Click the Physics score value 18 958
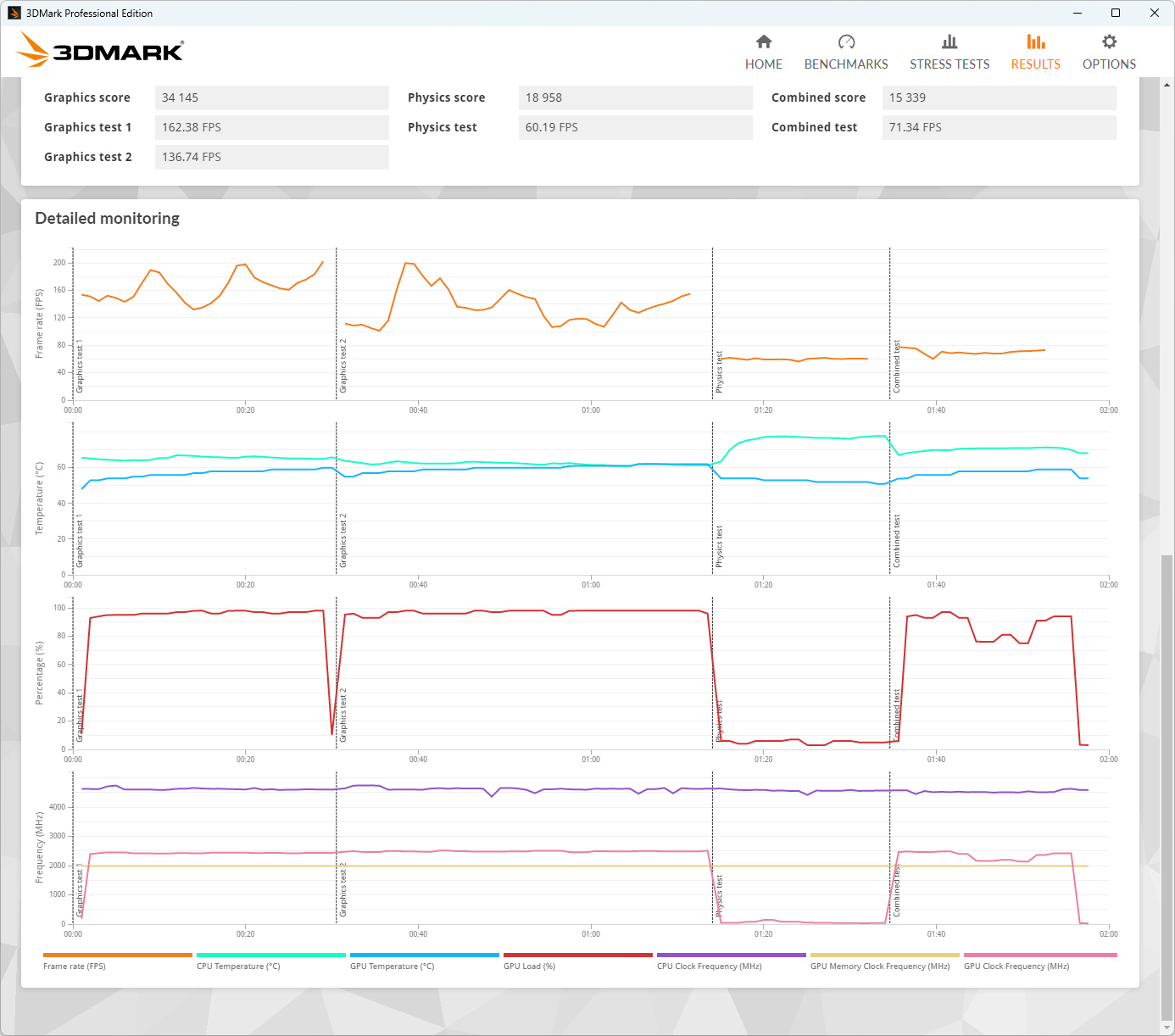Image resolution: width=1175 pixels, height=1036 pixels. tap(634, 97)
